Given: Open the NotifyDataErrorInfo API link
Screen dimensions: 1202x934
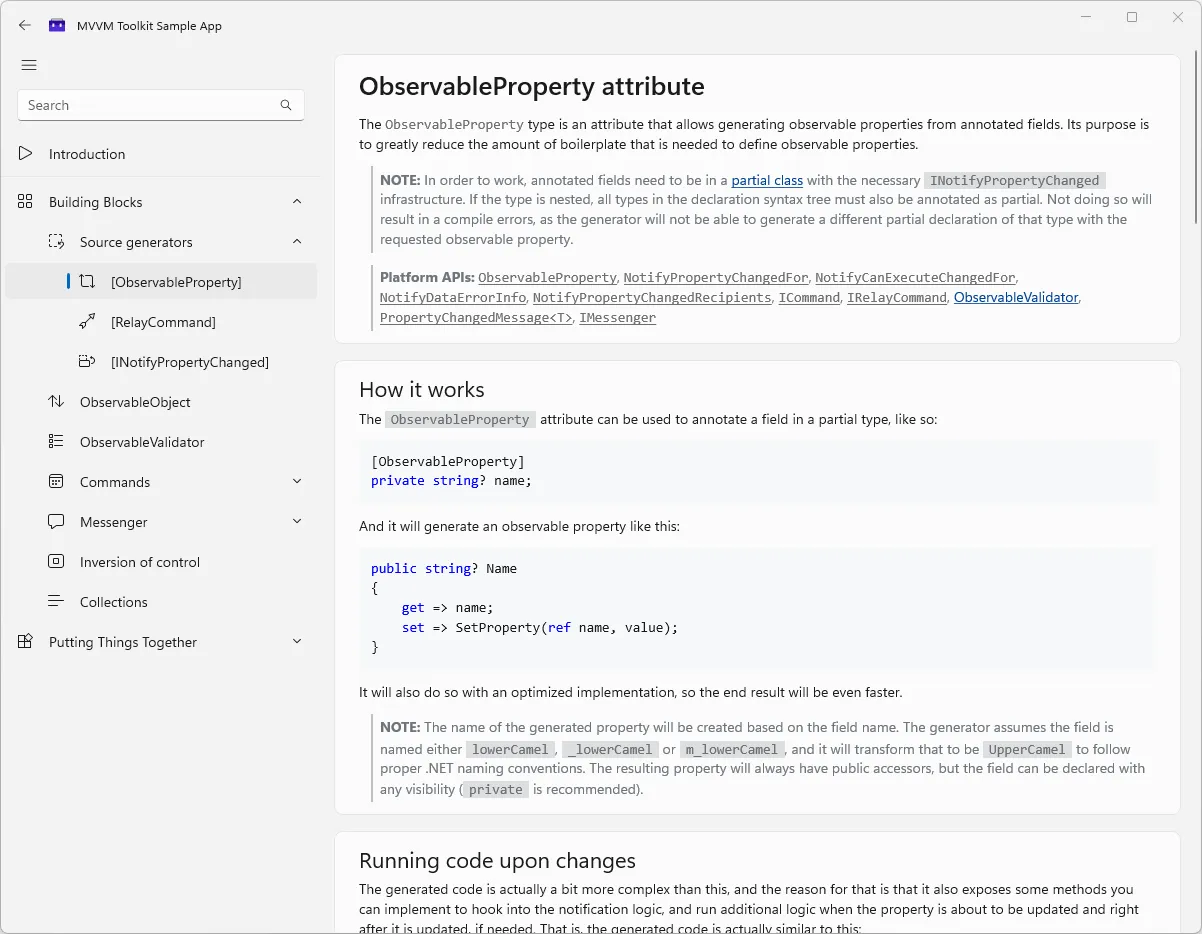Looking at the screenshot, I should click(x=453, y=297).
